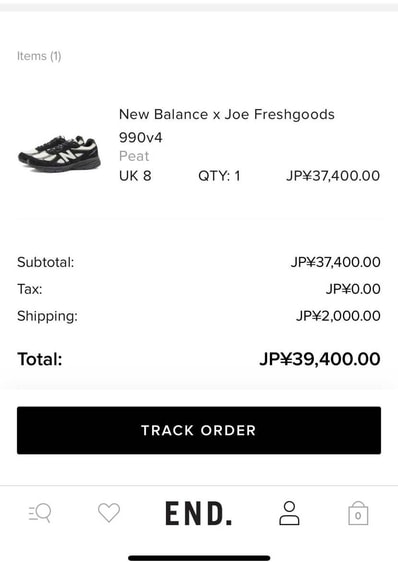Tap the Total amount JP¥39,400.00

click(x=320, y=359)
